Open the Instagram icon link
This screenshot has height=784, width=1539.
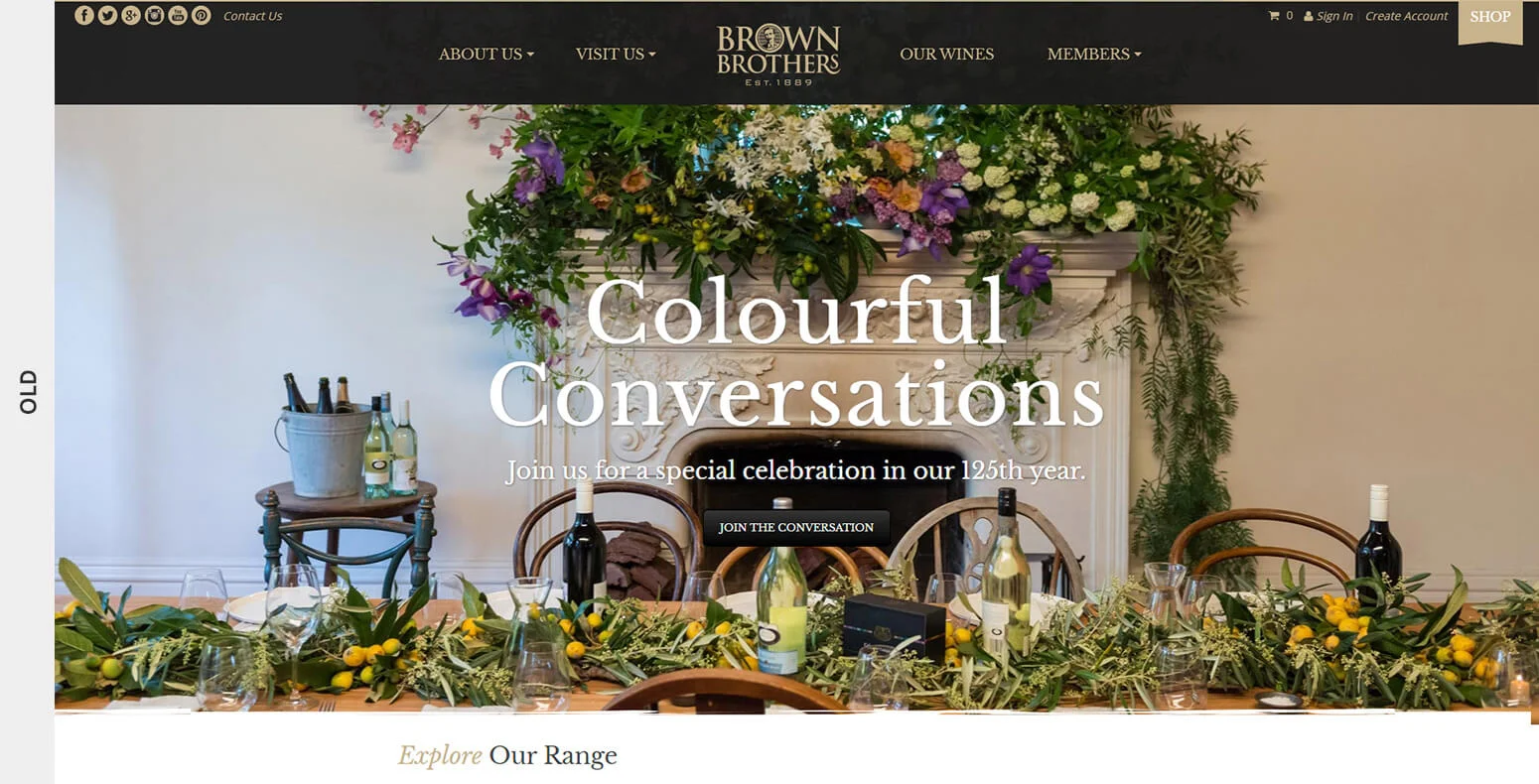154,15
